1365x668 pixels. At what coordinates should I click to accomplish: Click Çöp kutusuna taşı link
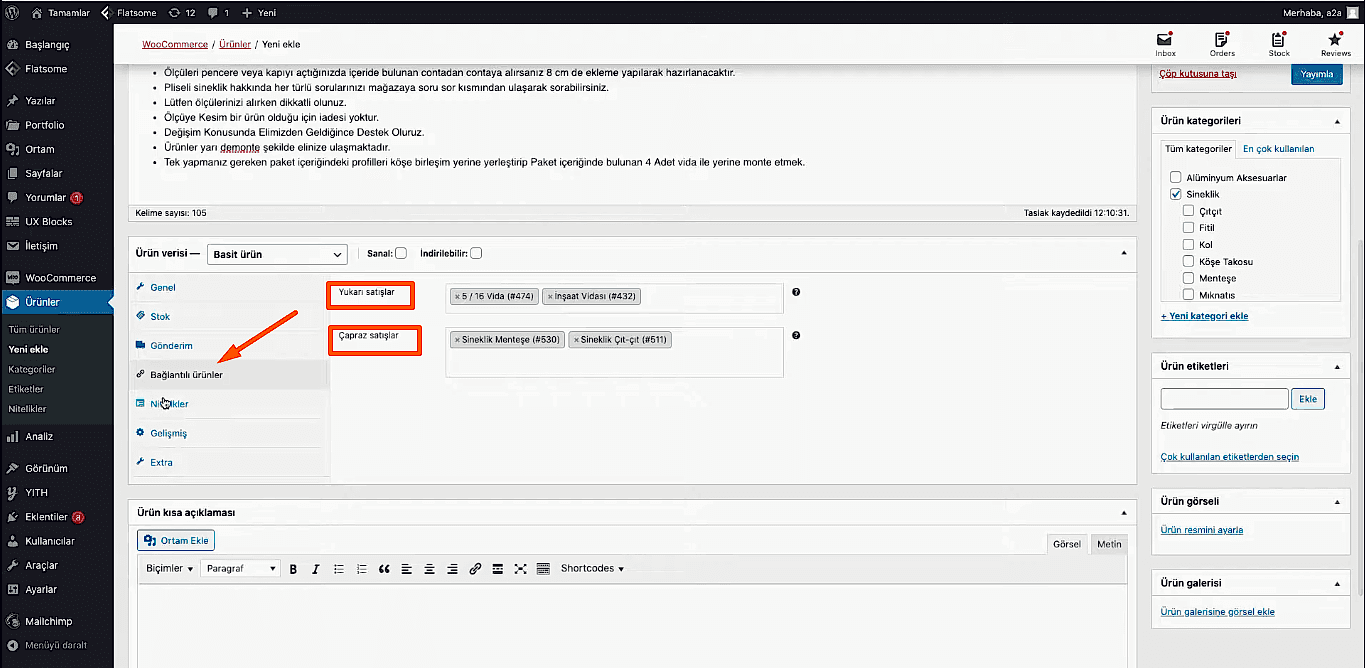(x=1198, y=74)
